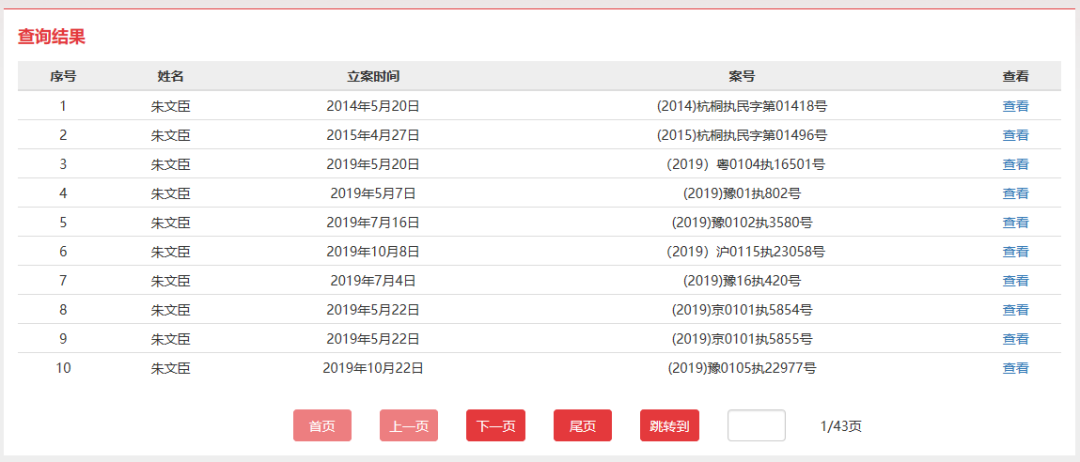Select case number (2015)杭桐执民字第01496号

tap(742, 136)
